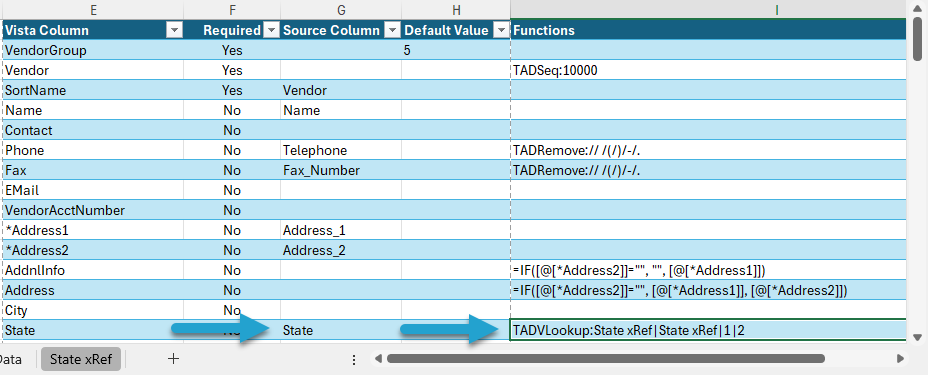Select the TADVLookup State xRef function cell

[708, 330]
